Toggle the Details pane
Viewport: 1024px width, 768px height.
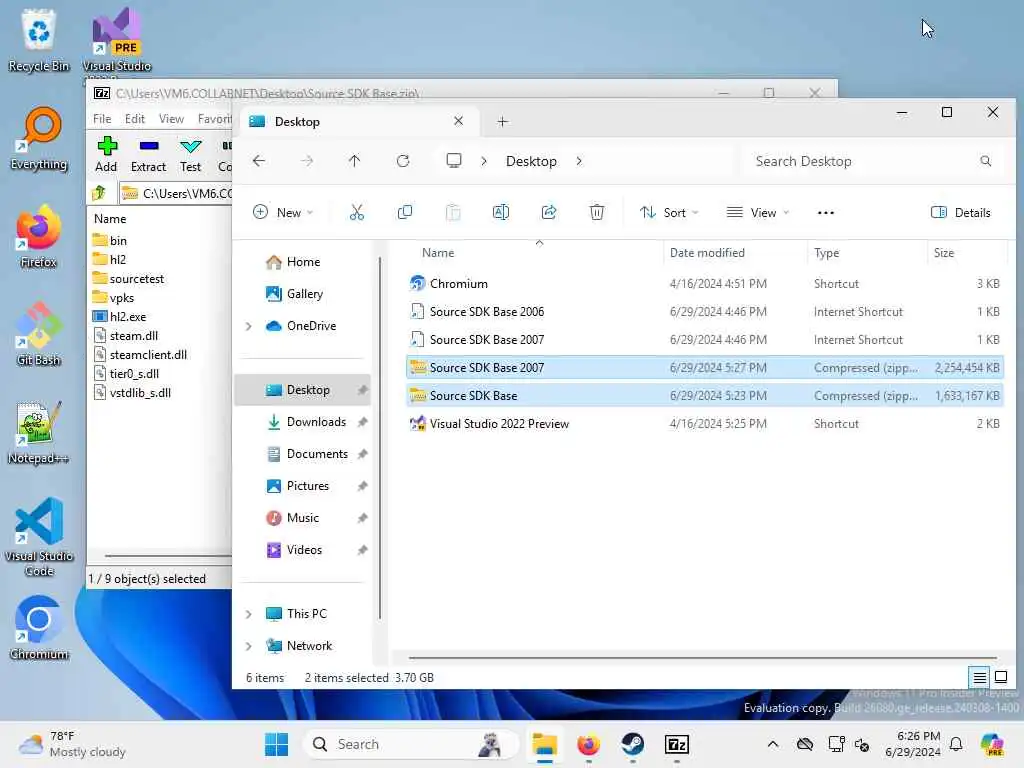click(961, 213)
